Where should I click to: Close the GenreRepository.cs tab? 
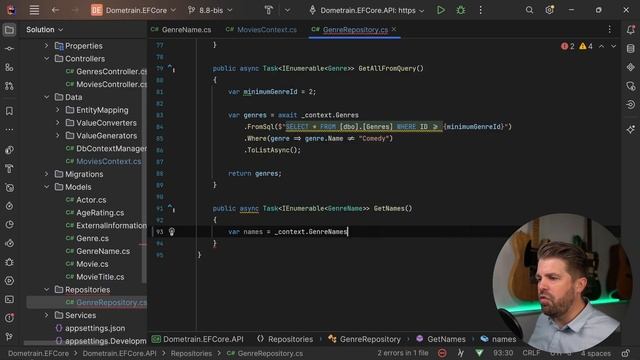coord(394,29)
